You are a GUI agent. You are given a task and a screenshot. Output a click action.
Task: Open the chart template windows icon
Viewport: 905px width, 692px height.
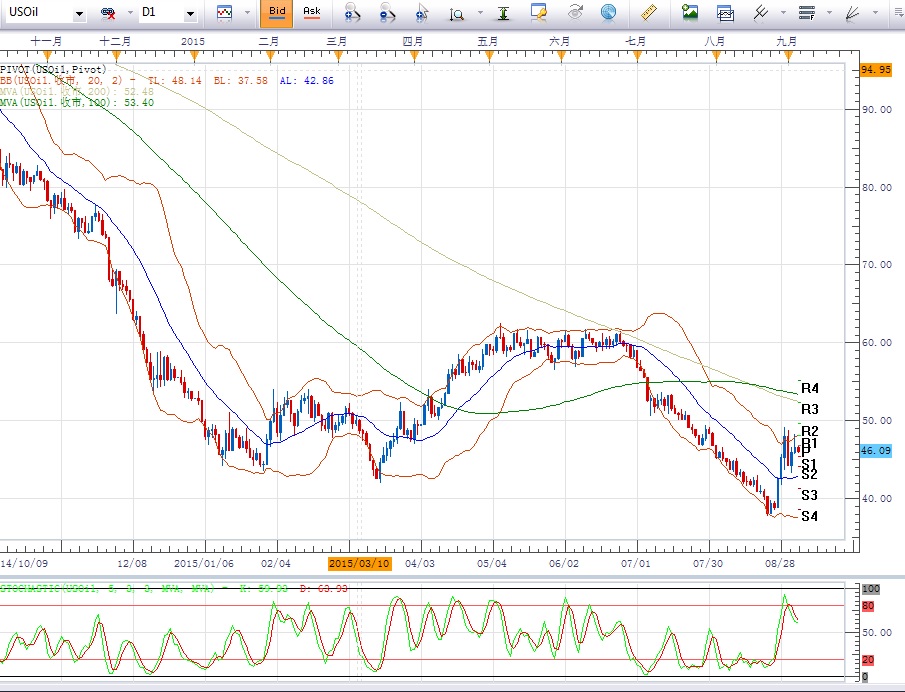click(725, 13)
